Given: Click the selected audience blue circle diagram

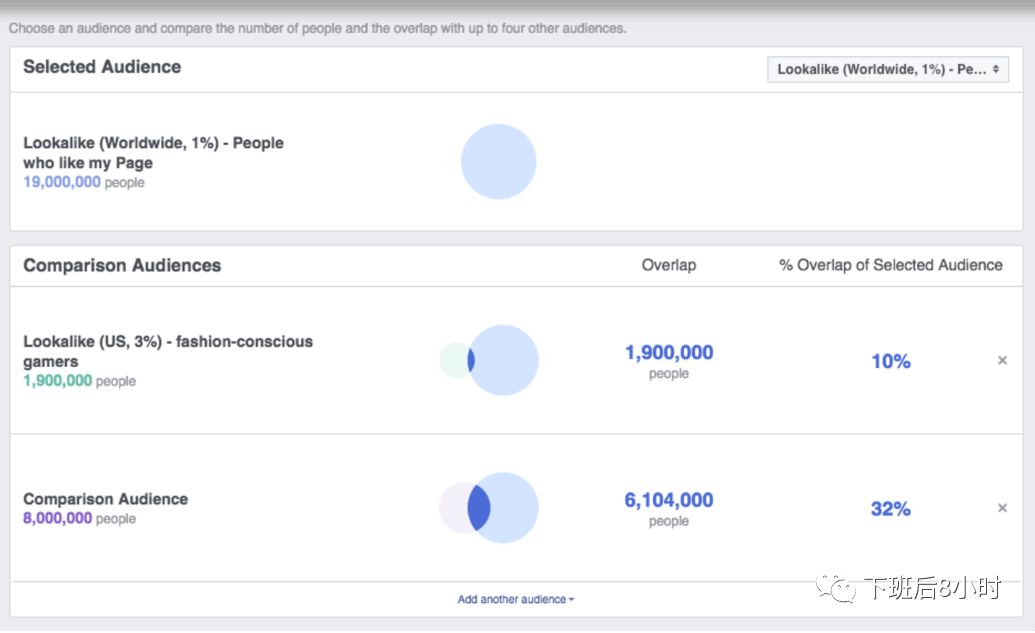Looking at the screenshot, I should click(498, 162).
